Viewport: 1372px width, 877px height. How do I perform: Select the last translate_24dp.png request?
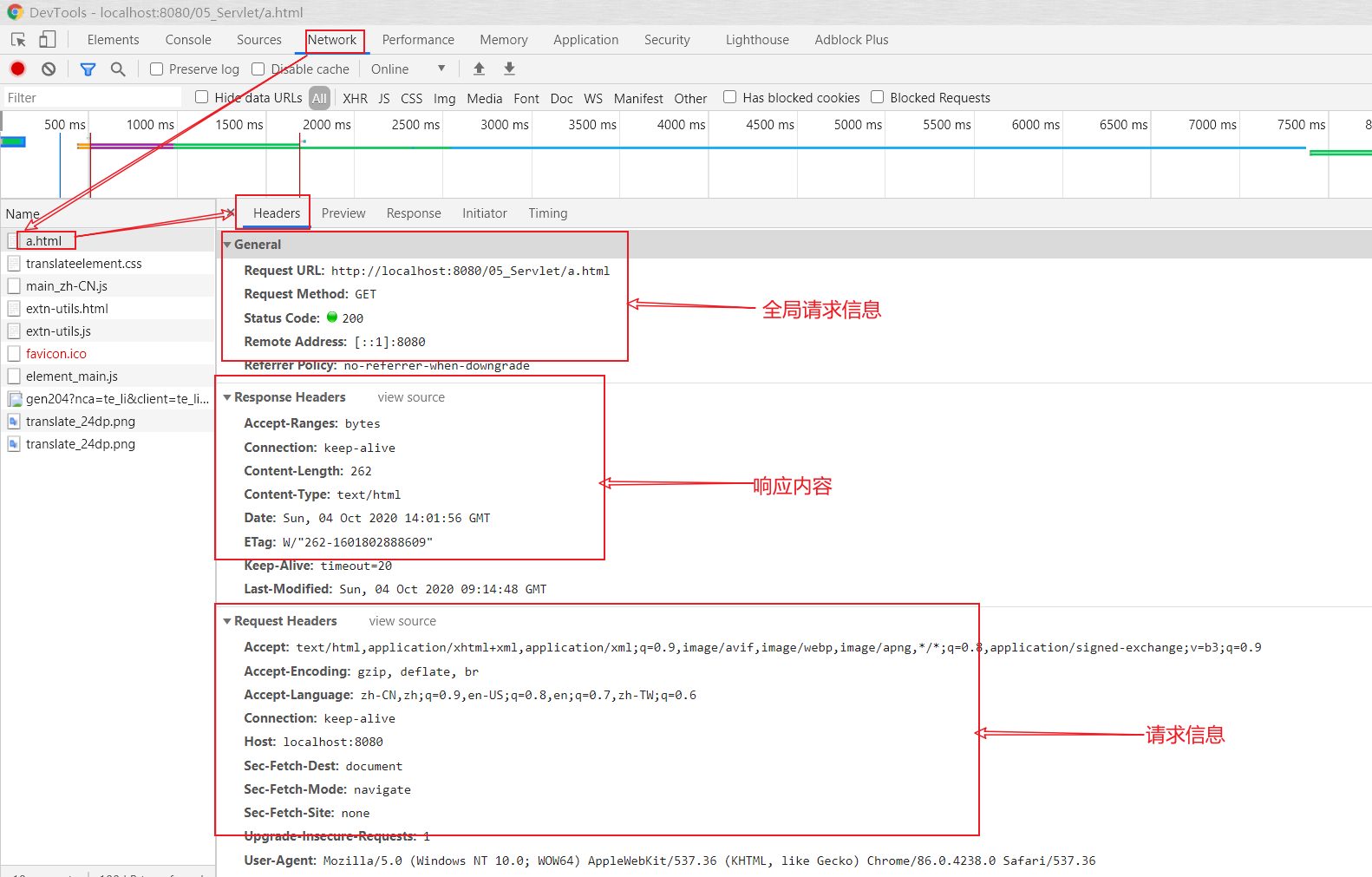coord(108,444)
